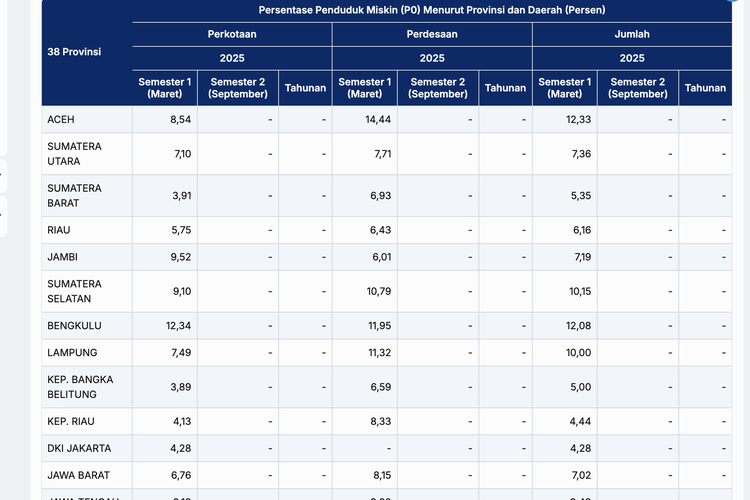Image resolution: width=750 pixels, height=500 pixels.
Task: Click the Tahunan header under Jumlah
Action: 705,88
